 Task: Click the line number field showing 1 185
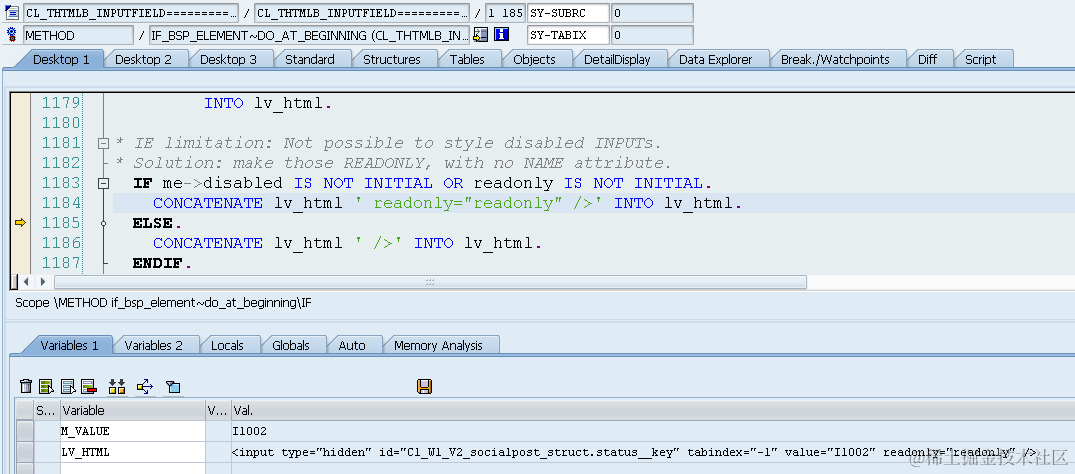point(505,12)
